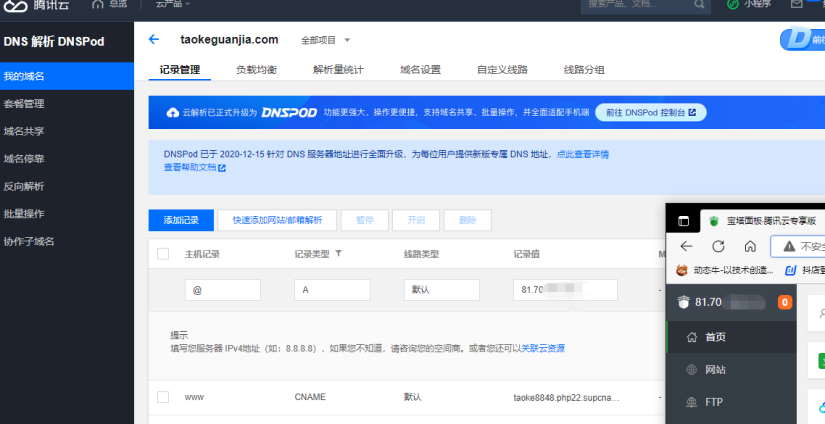Image resolution: width=825 pixels, height=424 pixels.
Task: Open the 小程序 mini-program icon
Action: (733, 4)
